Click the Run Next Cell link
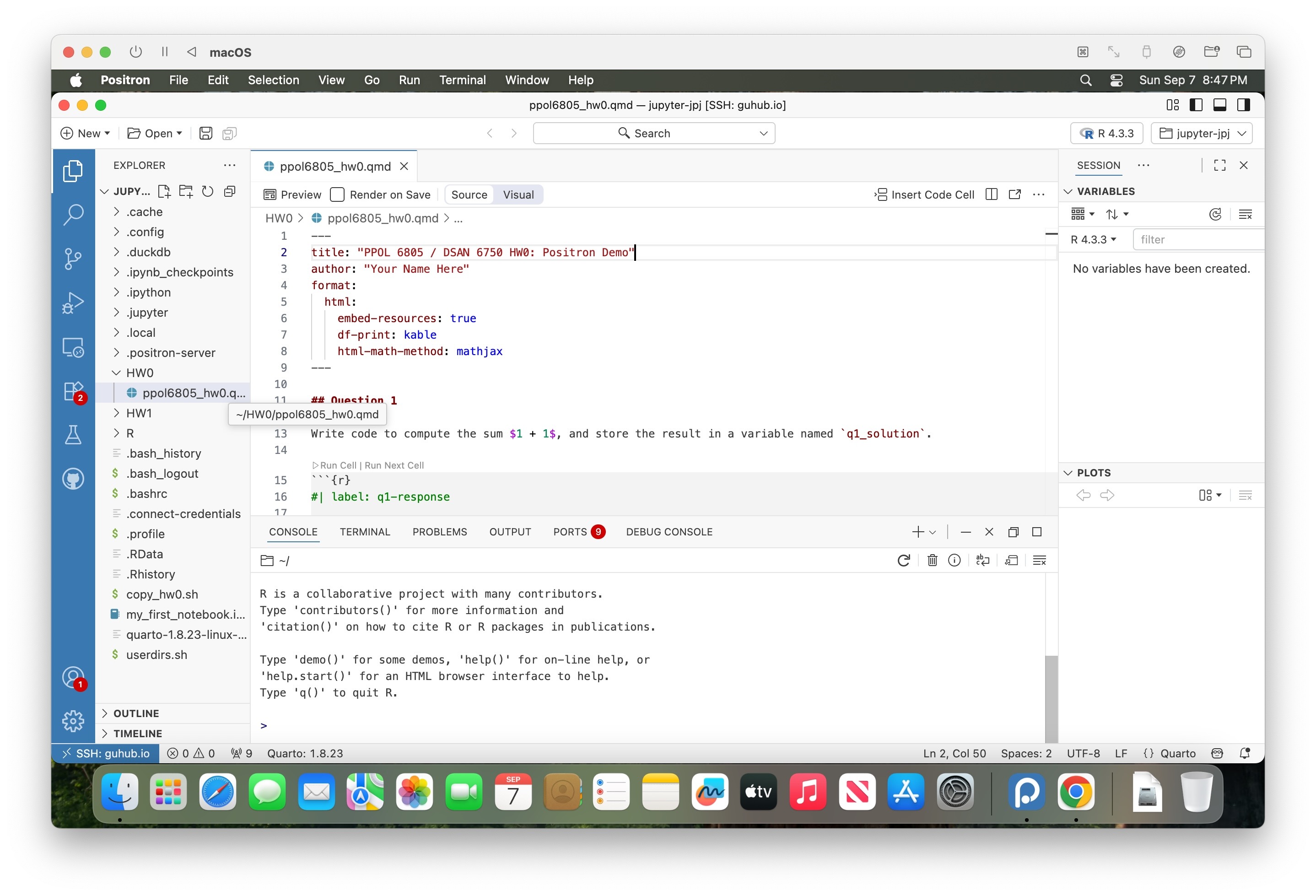The image size is (1316, 896). pos(394,465)
